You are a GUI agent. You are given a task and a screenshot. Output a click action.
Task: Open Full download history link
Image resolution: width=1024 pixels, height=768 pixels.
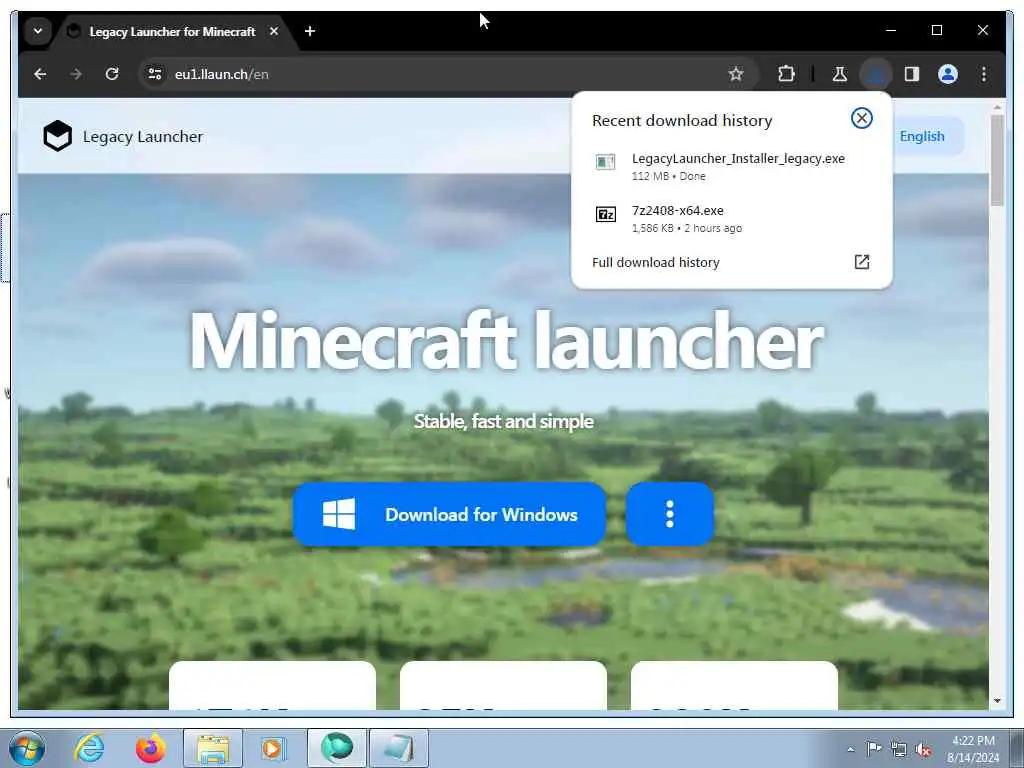coord(655,263)
